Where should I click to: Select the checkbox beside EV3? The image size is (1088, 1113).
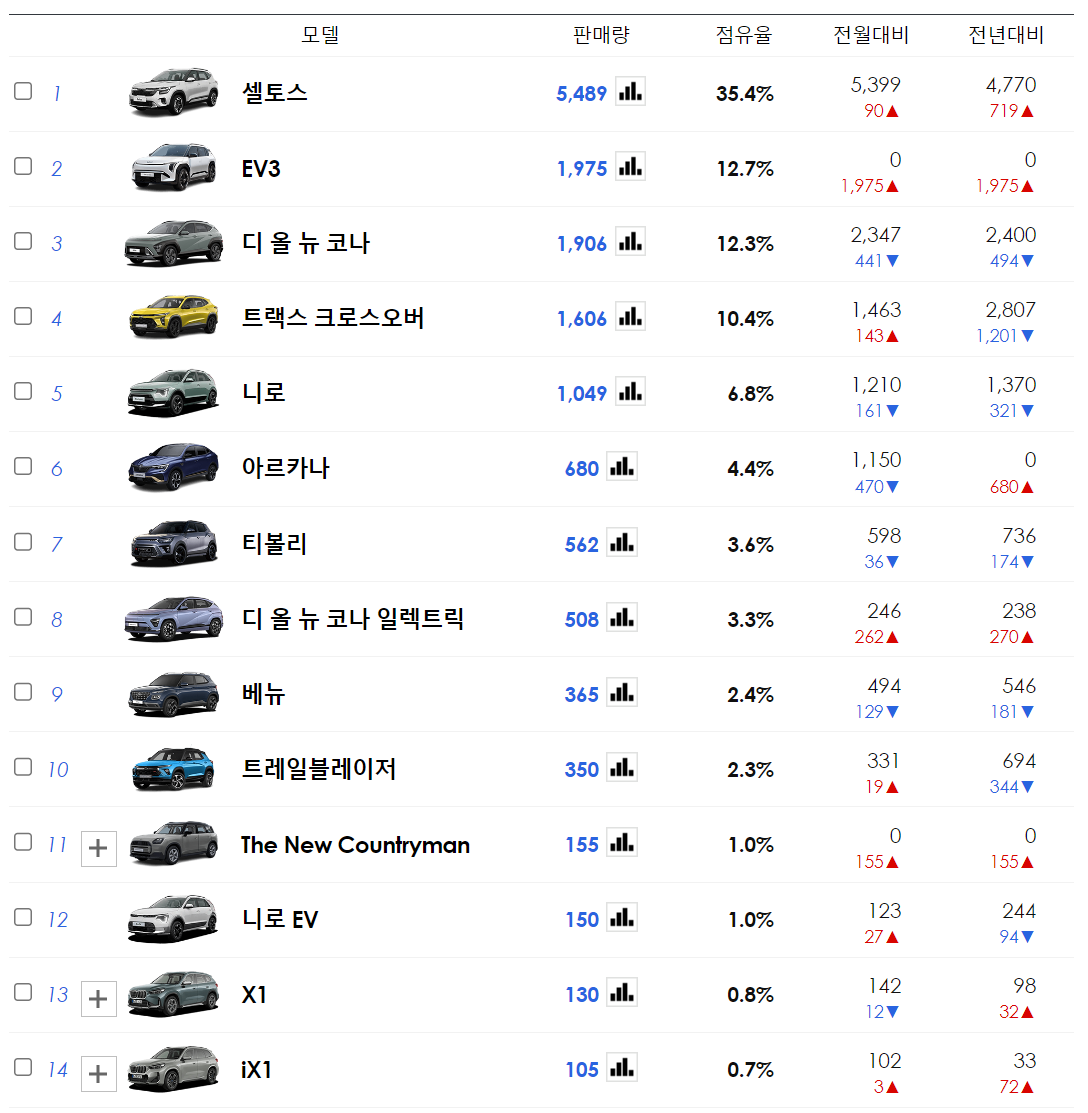[23, 166]
